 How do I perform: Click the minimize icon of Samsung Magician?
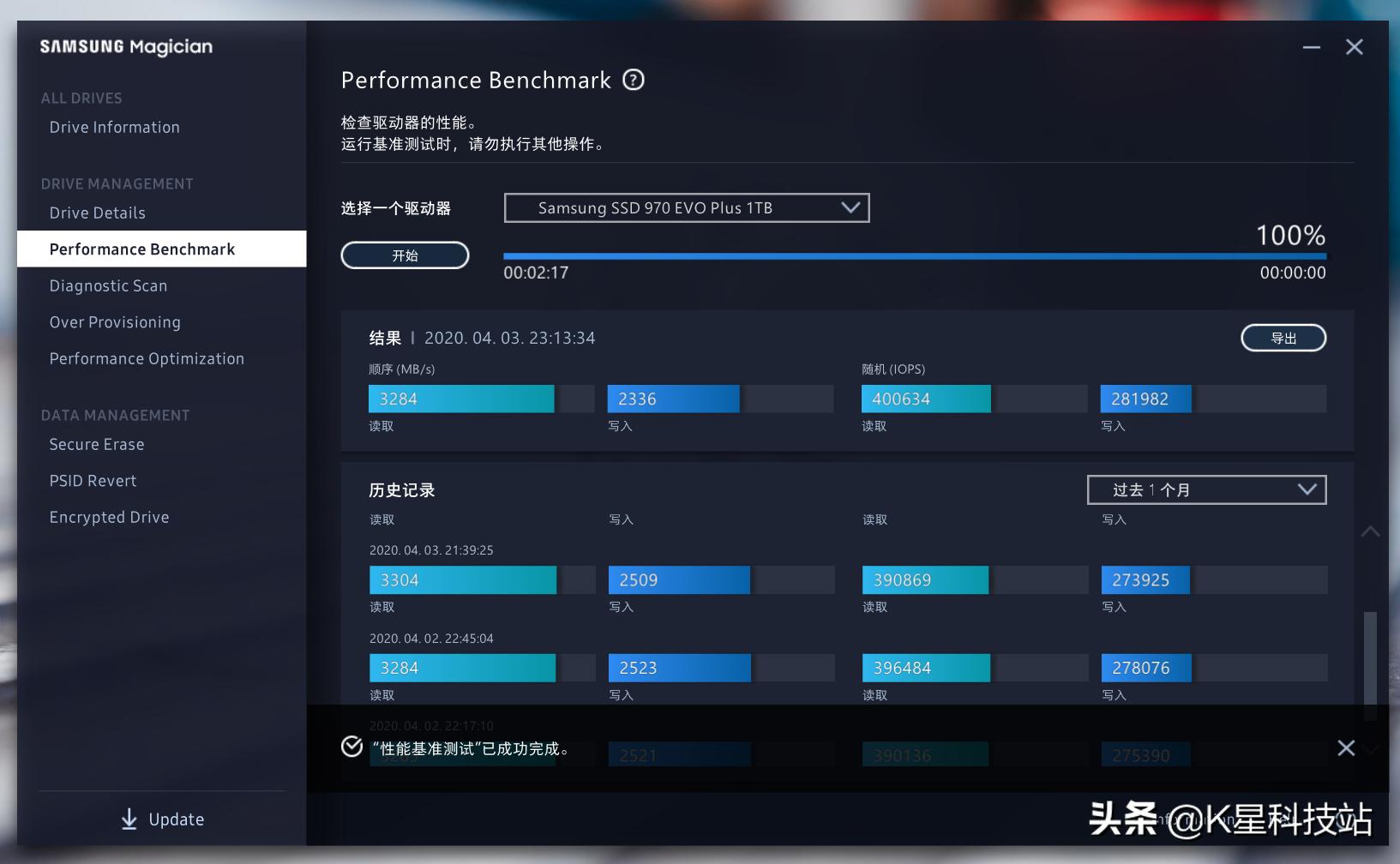[x=1311, y=47]
